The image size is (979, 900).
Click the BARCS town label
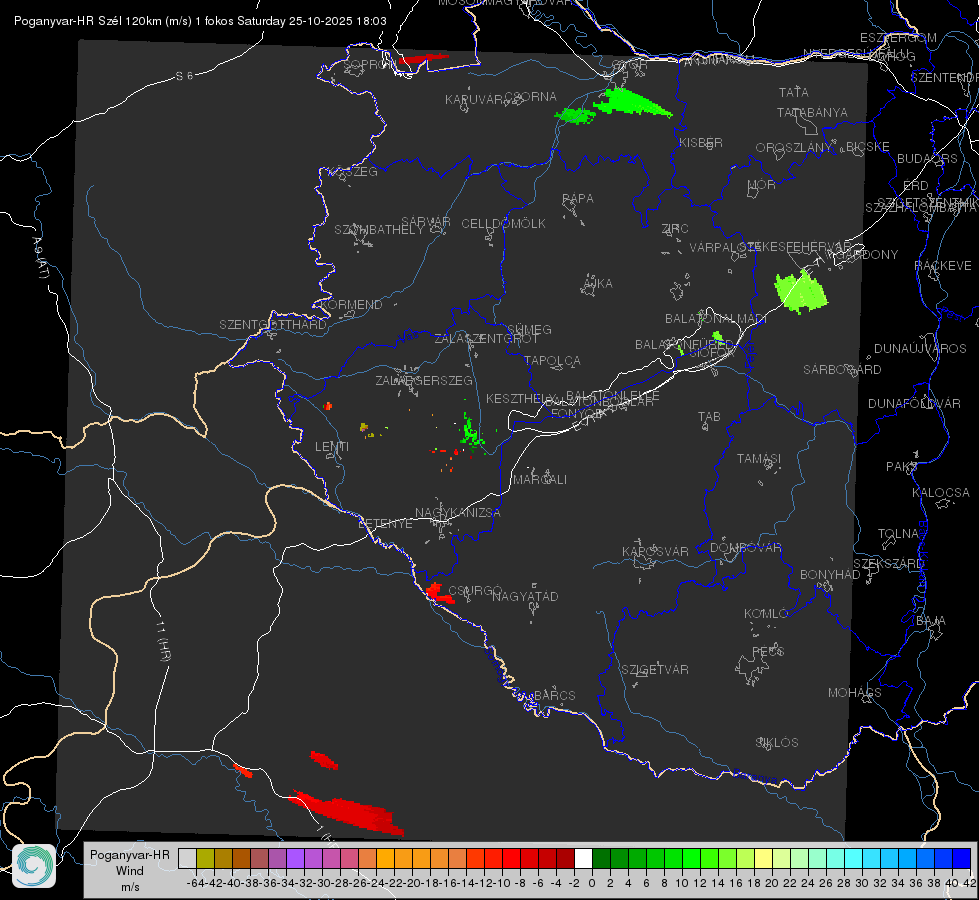[x=554, y=695]
